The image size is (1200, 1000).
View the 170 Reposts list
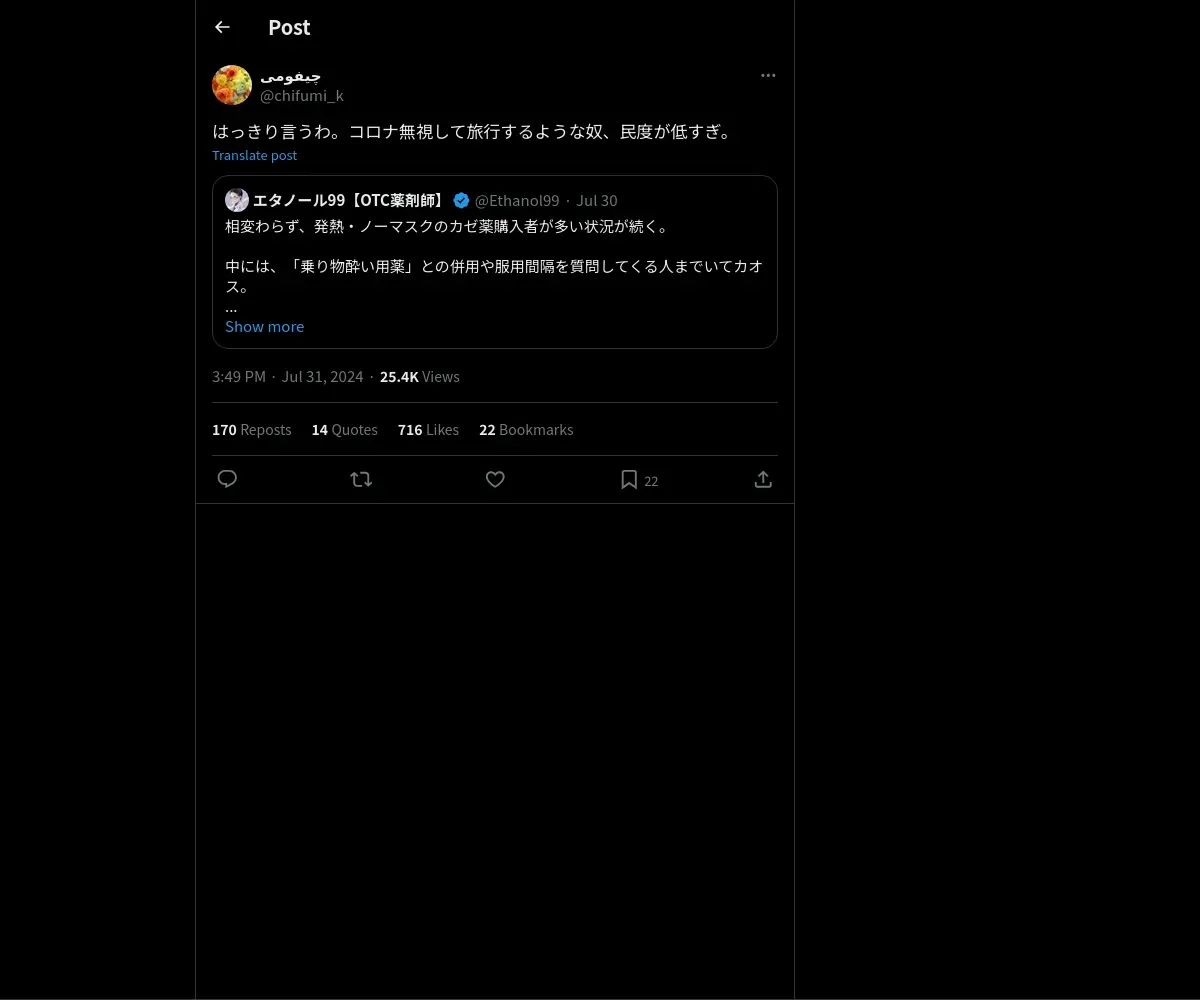point(252,429)
